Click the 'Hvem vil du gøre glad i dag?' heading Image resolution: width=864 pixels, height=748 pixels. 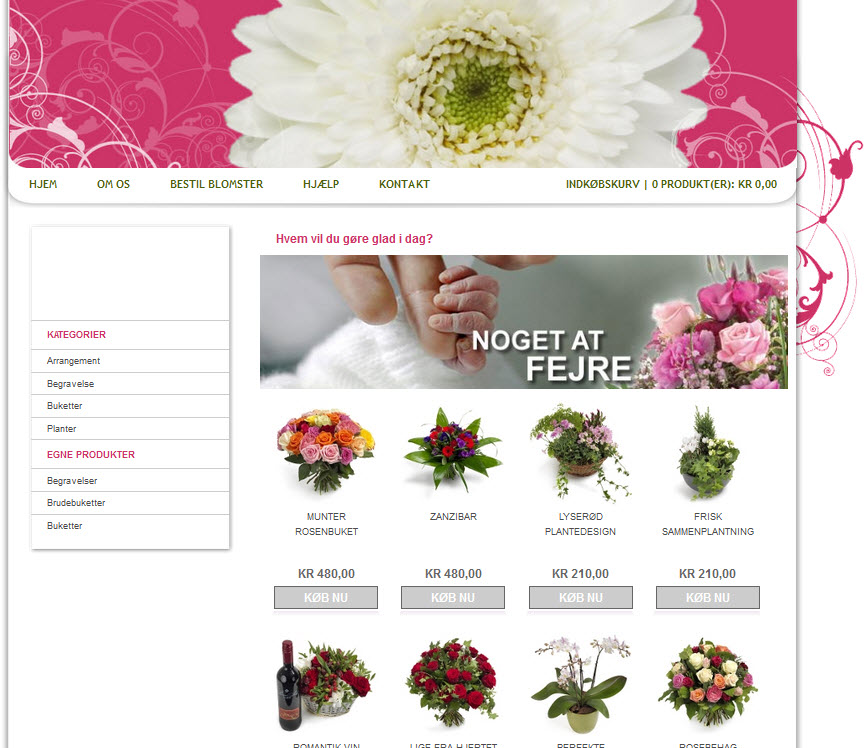[x=354, y=239]
